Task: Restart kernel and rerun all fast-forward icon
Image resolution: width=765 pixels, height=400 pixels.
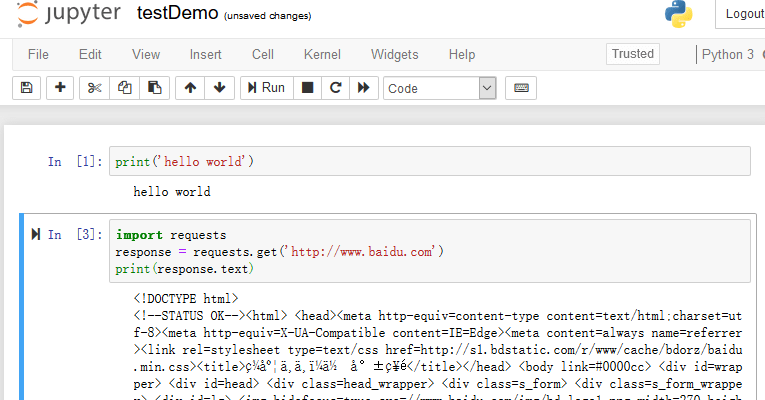Action: (x=364, y=88)
